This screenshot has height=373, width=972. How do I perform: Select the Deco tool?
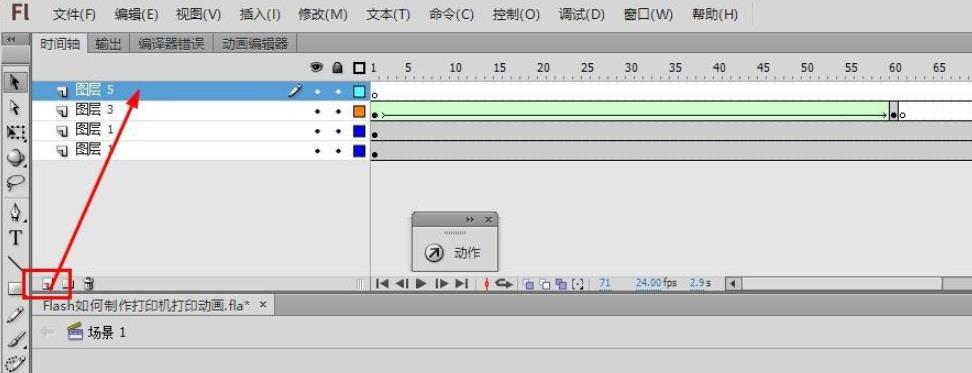[15, 363]
